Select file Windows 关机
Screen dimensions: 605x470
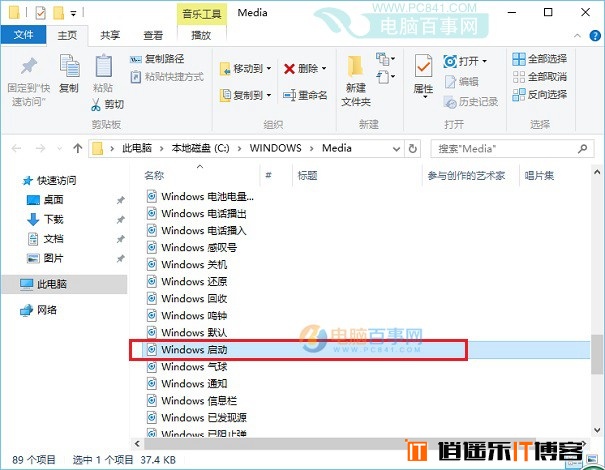point(194,265)
